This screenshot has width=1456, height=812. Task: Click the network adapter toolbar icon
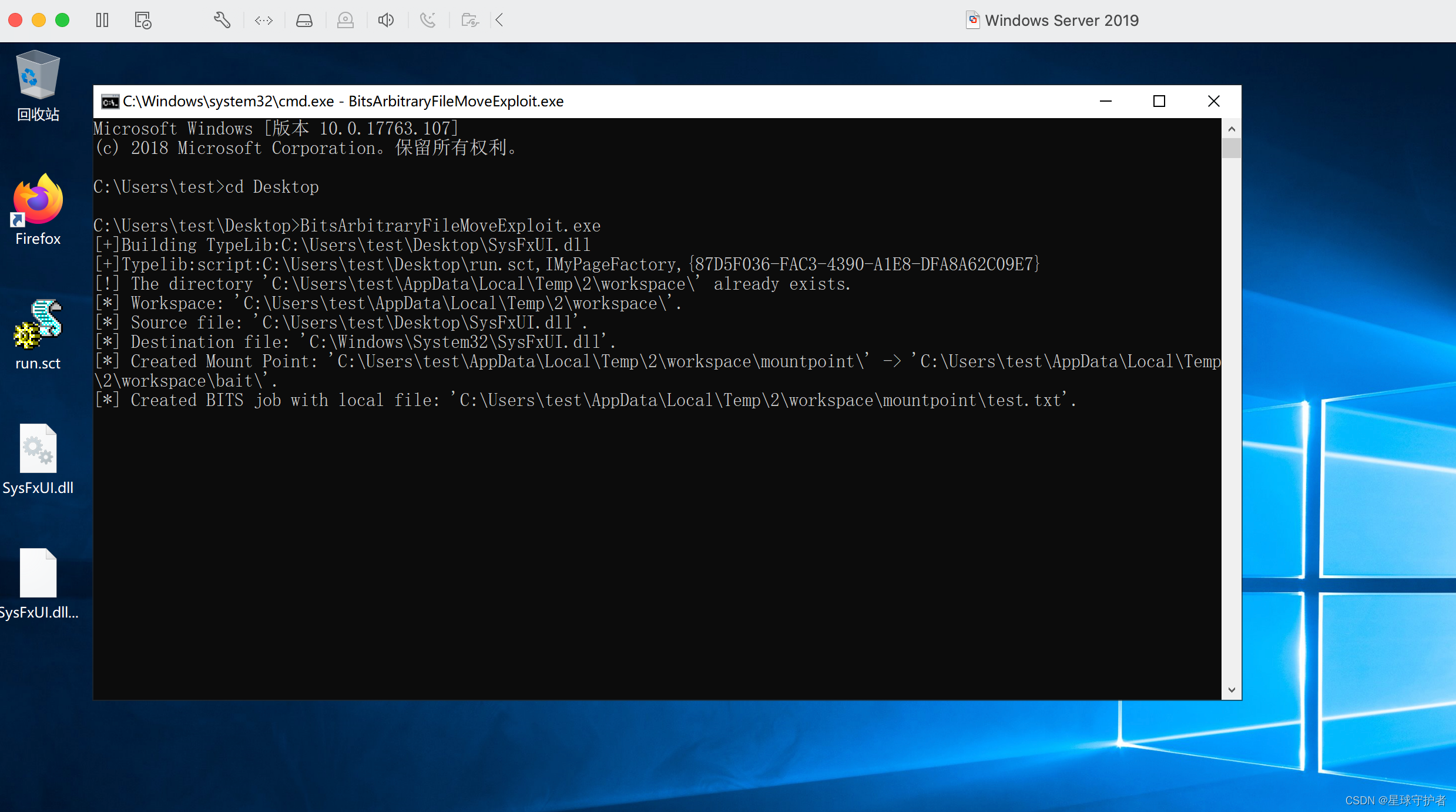263,20
